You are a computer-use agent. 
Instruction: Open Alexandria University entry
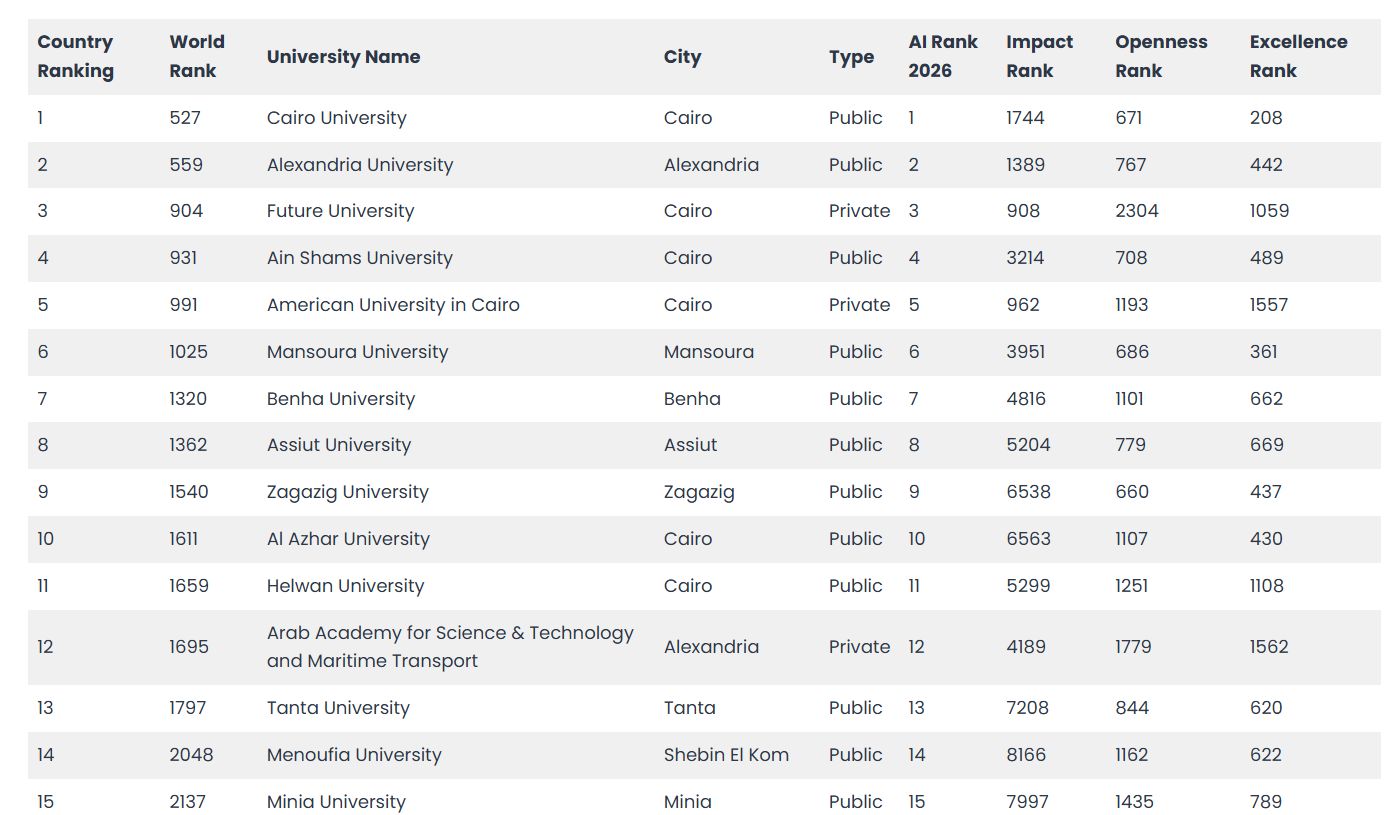pos(360,165)
